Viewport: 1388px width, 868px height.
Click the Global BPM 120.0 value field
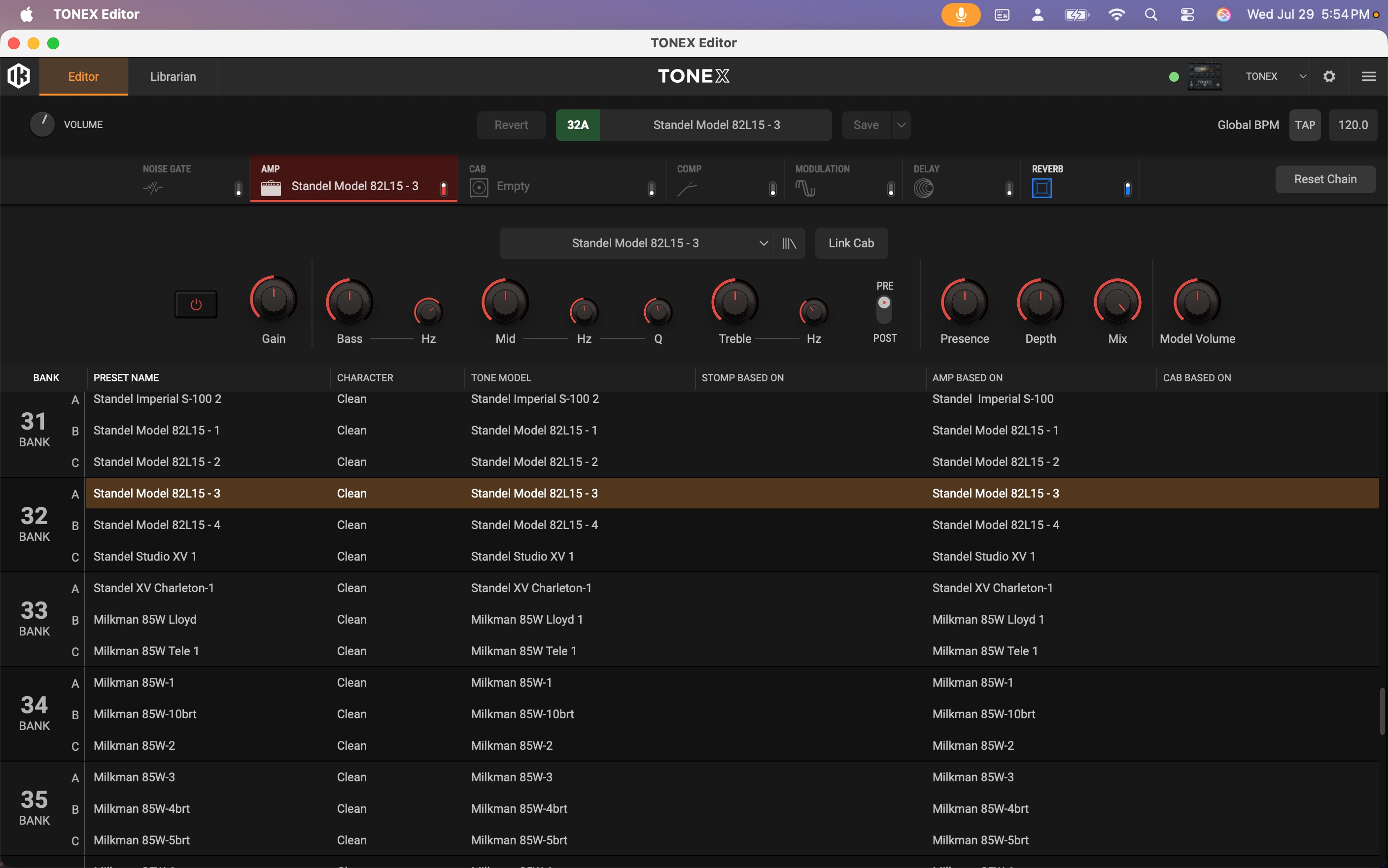tap(1353, 125)
